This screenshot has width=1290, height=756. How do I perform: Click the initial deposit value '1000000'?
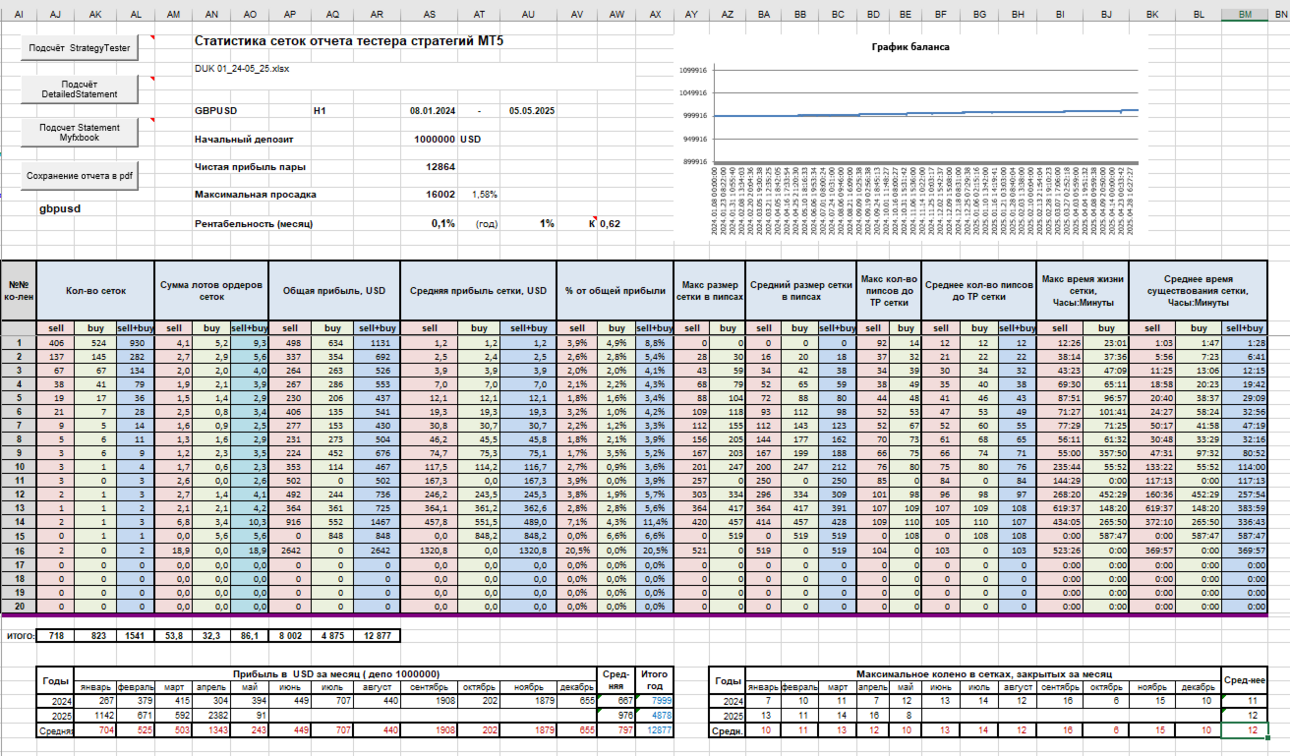click(434, 139)
